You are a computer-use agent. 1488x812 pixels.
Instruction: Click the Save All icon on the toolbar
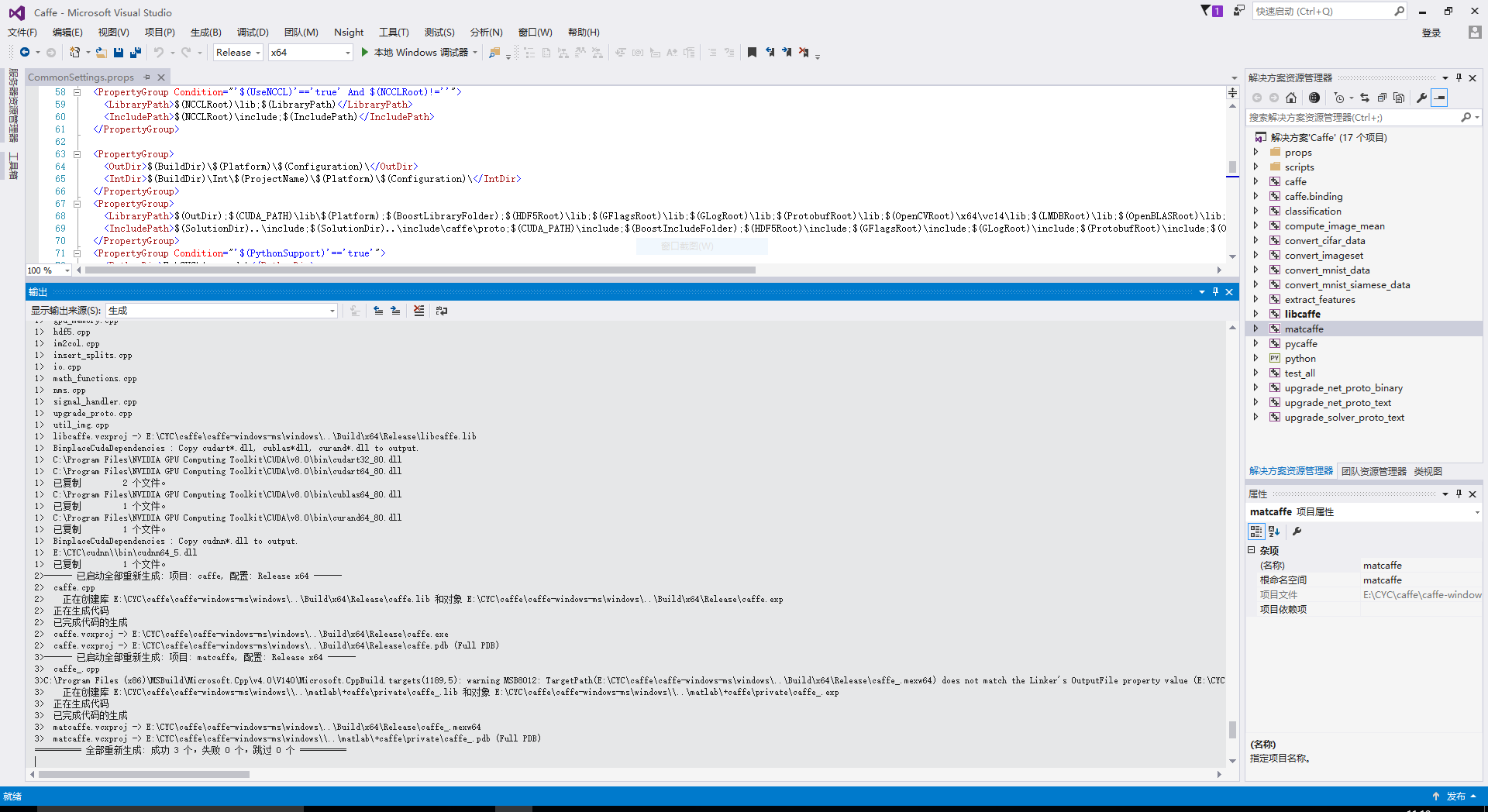[135, 52]
